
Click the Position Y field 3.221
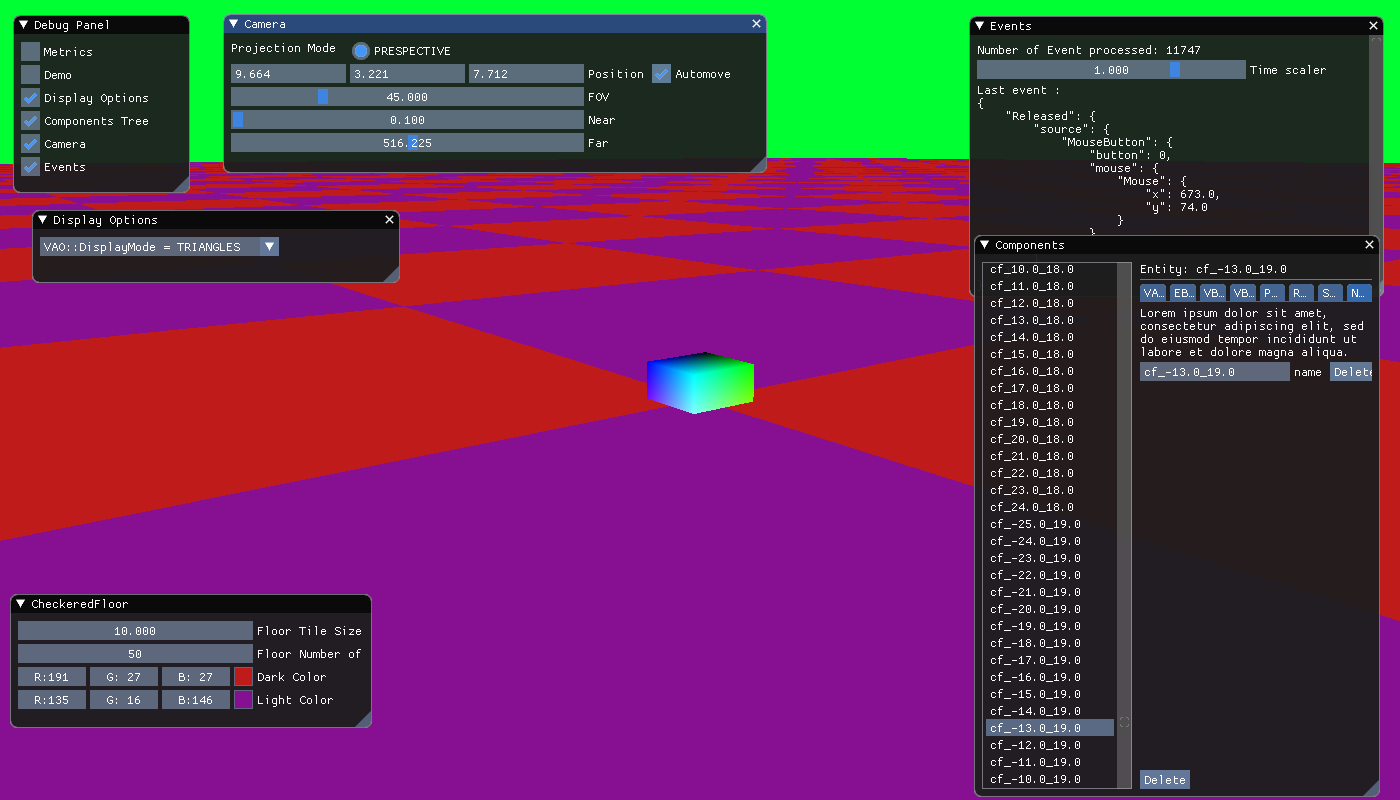(407, 74)
